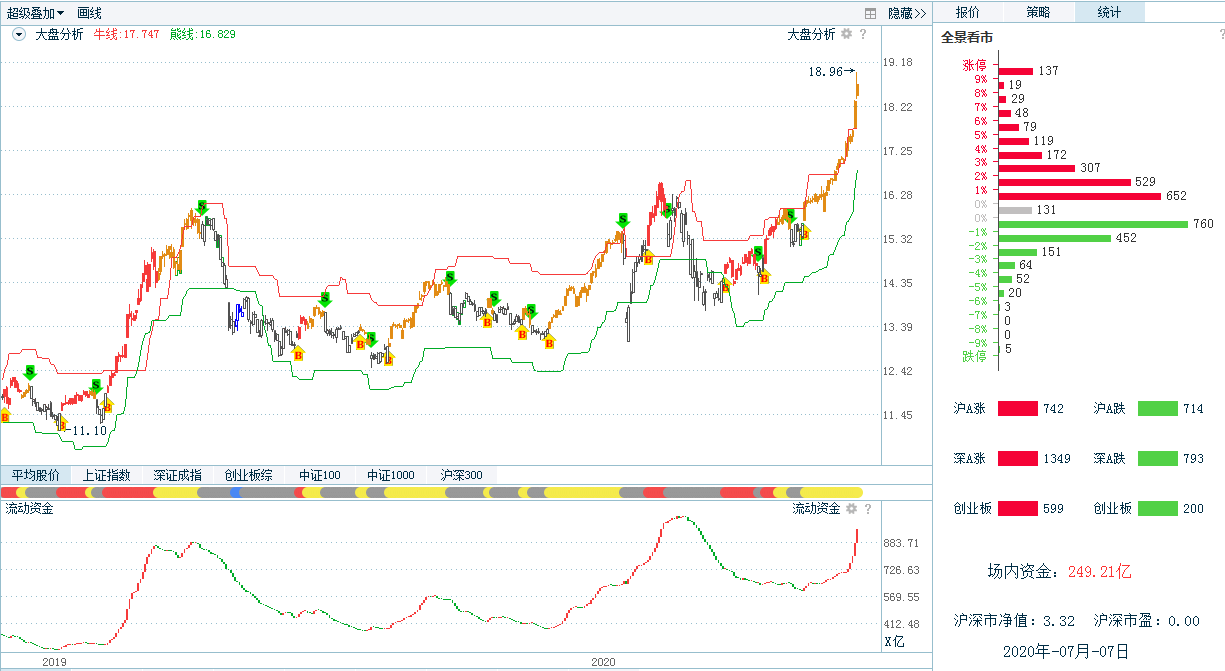This screenshot has width=1225, height=671.
Task: Click the green S sell marker at the 2019 peak
Action: 202,206
